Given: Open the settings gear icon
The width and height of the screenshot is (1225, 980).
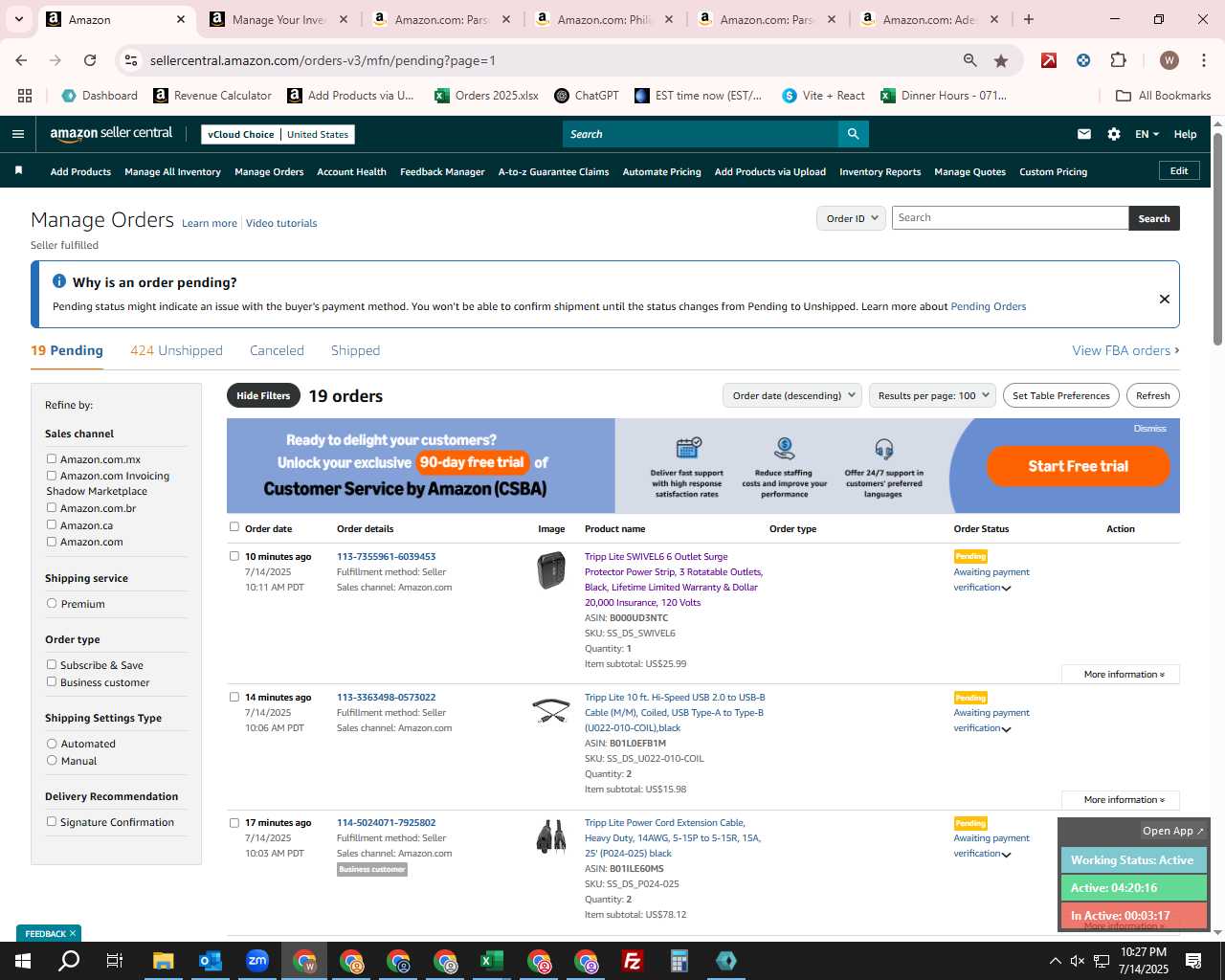Looking at the screenshot, I should click(x=1114, y=134).
